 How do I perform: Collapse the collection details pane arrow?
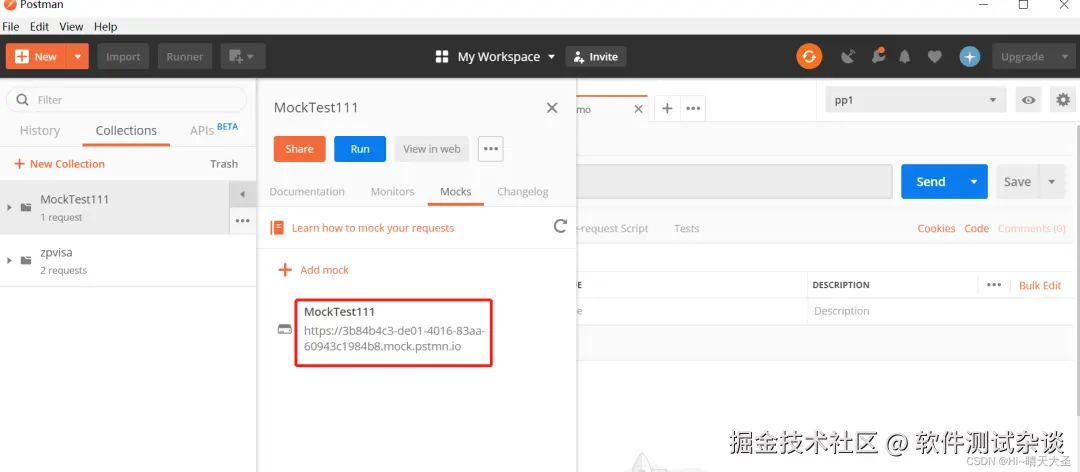pos(242,194)
